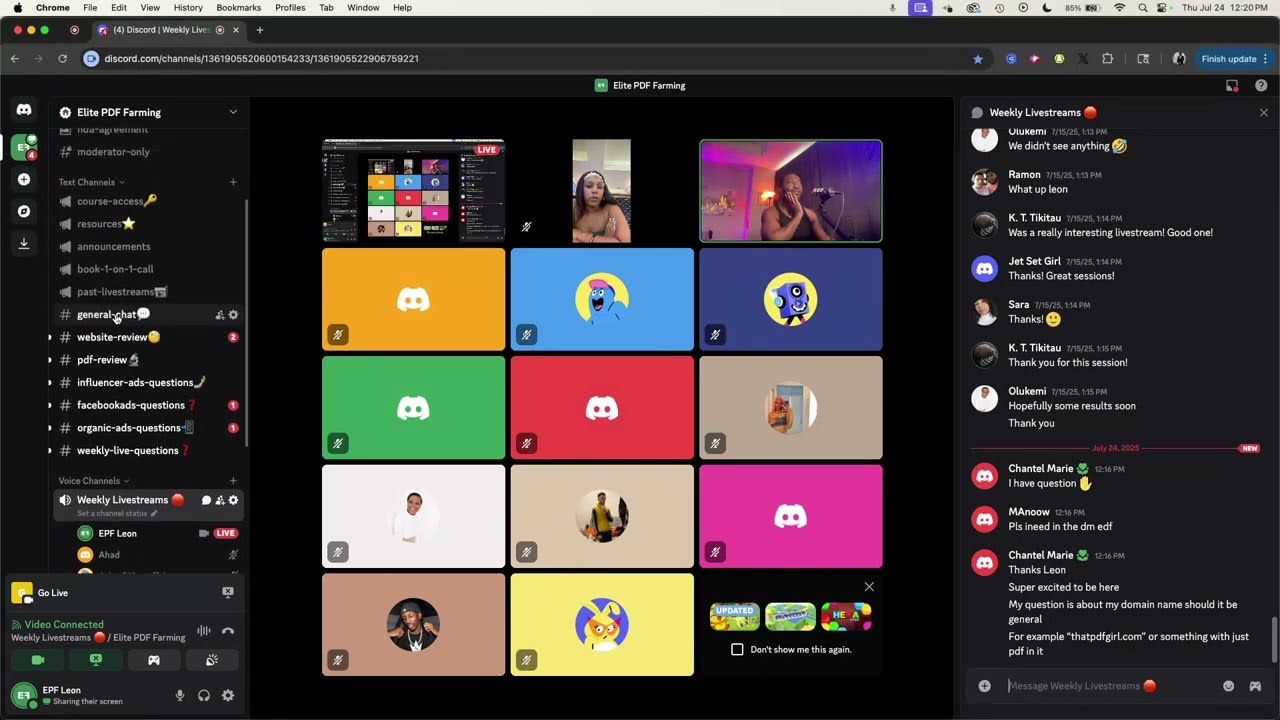Collapse the Elite PDF Farming server dropdown
This screenshot has height=720, width=1280.
pyautogui.click(x=233, y=112)
